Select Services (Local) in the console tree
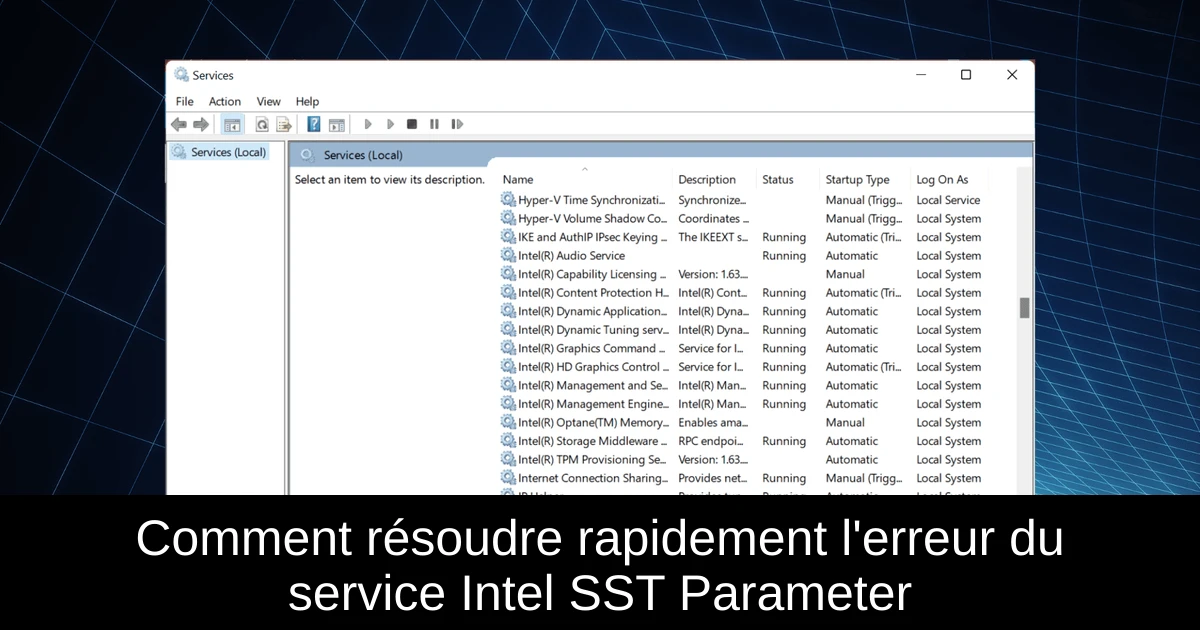This screenshot has width=1200, height=630. [228, 152]
